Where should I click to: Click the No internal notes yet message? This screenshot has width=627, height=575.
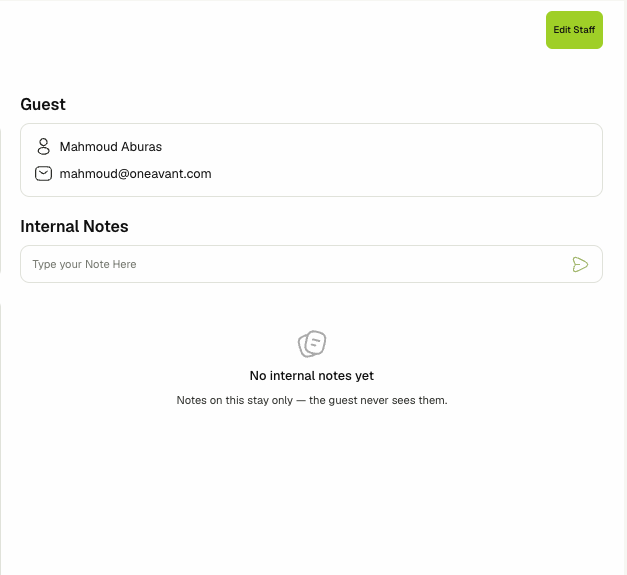(312, 375)
